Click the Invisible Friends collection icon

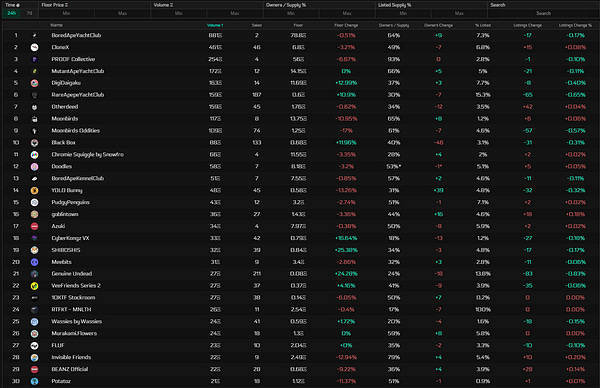(x=34, y=357)
